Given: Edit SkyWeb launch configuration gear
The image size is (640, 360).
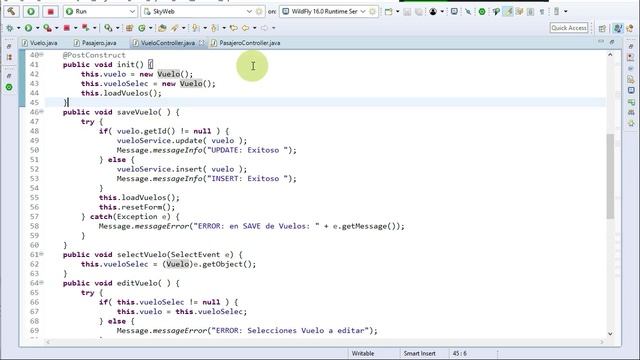Looking at the screenshot, I should (259, 11).
